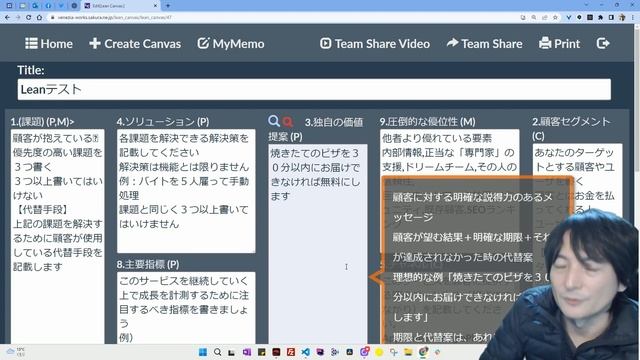The height and width of the screenshot is (360, 640).
Task: Open the extensions puzzle icon
Action: click(x=600, y=18)
